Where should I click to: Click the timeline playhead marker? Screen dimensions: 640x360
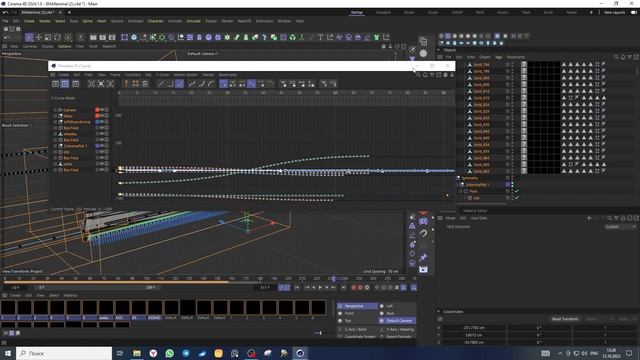pos(333,279)
